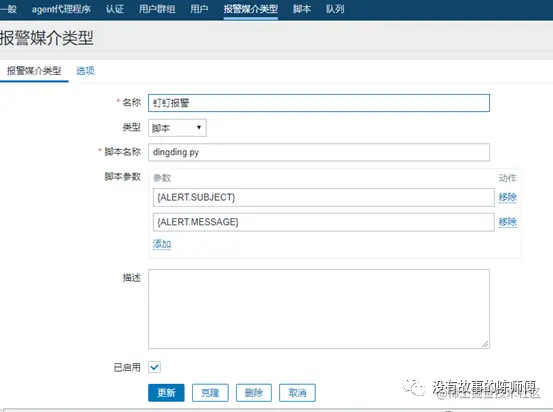This screenshot has width=553, height=412.
Task: Open the 类型 dropdown showing 脚本
Action: click(177, 128)
